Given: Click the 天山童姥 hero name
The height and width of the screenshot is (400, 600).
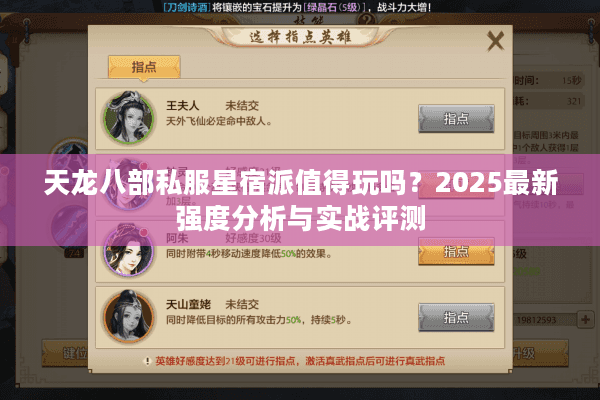Looking at the screenshot, I should tap(188, 305).
